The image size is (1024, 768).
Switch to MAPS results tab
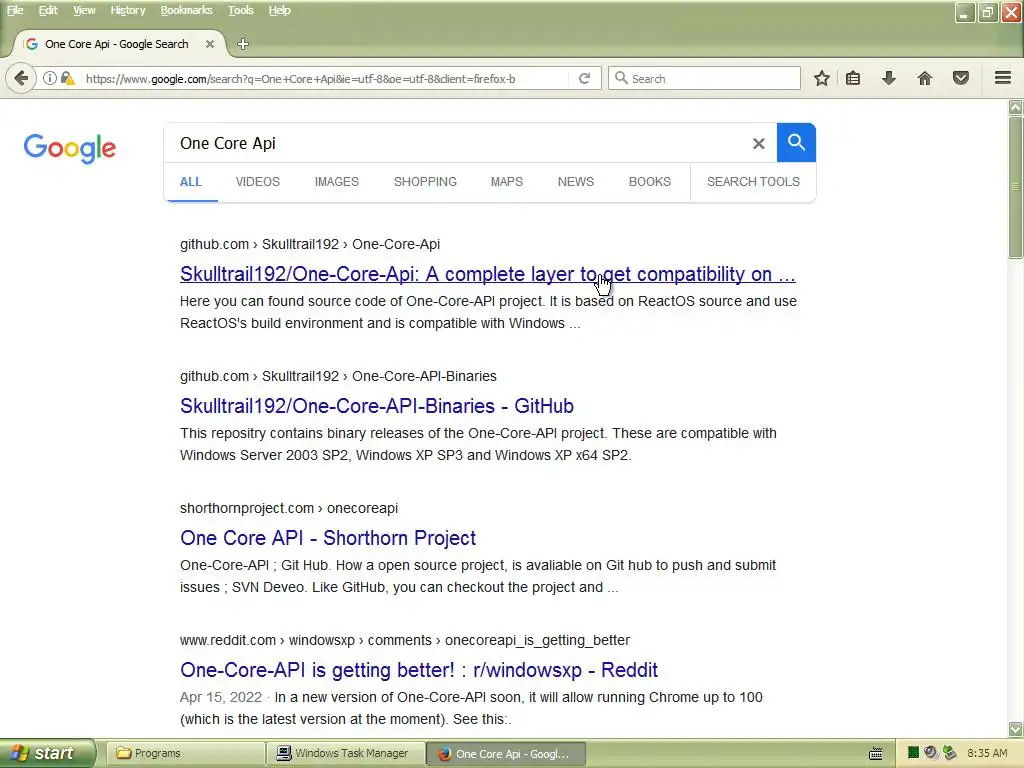coord(507,182)
